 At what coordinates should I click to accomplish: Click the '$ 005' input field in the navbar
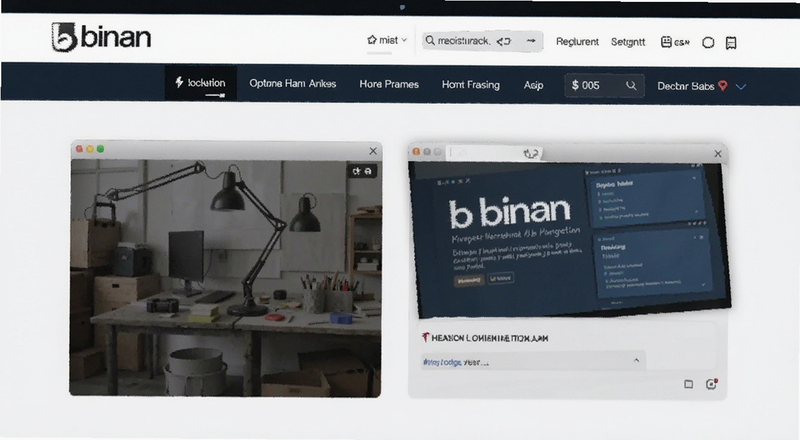604,85
